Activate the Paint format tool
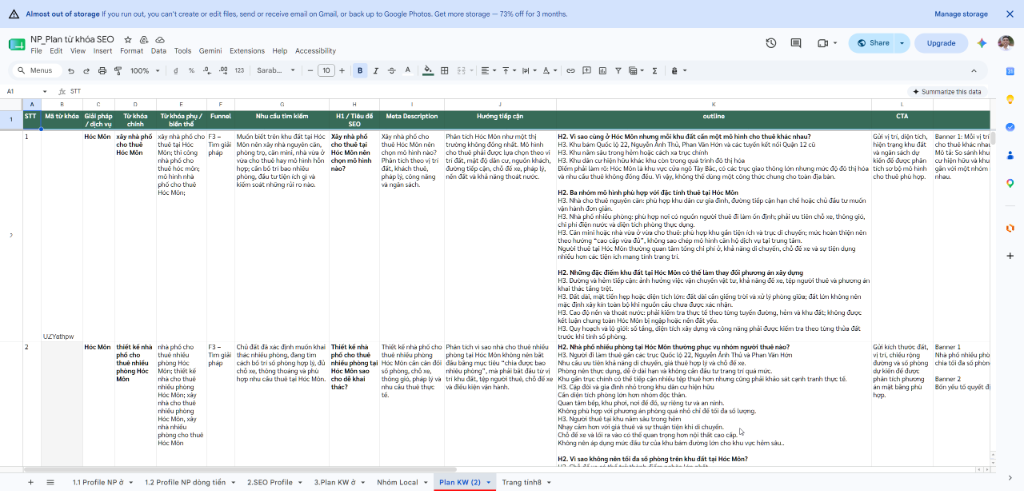 pyautogui.click(x=118, y=71)
